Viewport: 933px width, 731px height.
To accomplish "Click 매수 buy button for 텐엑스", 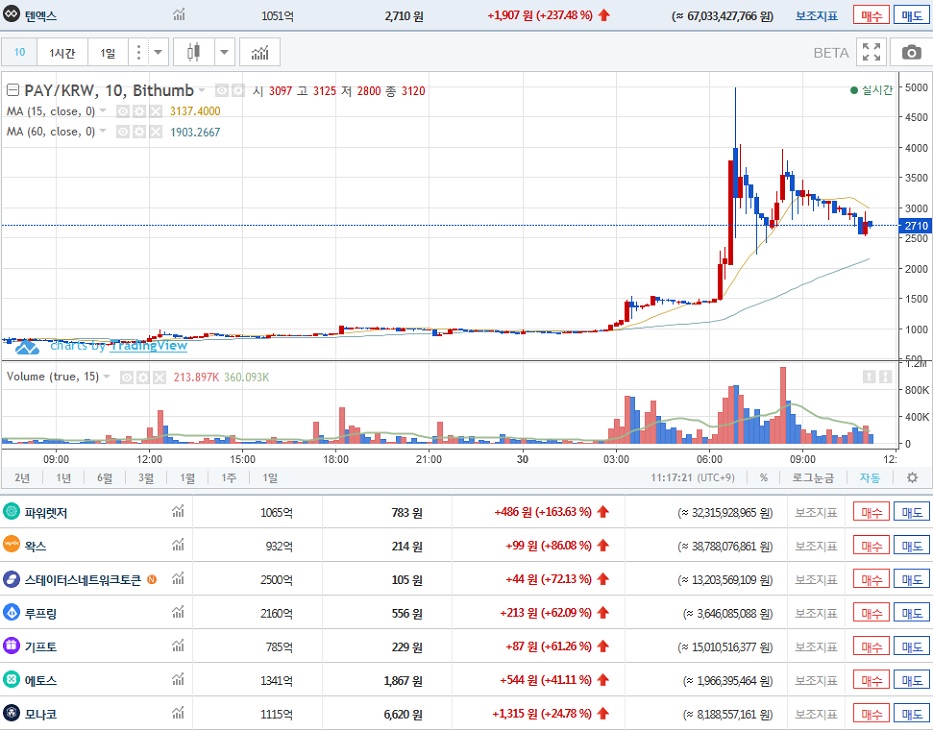I will 871,15.
